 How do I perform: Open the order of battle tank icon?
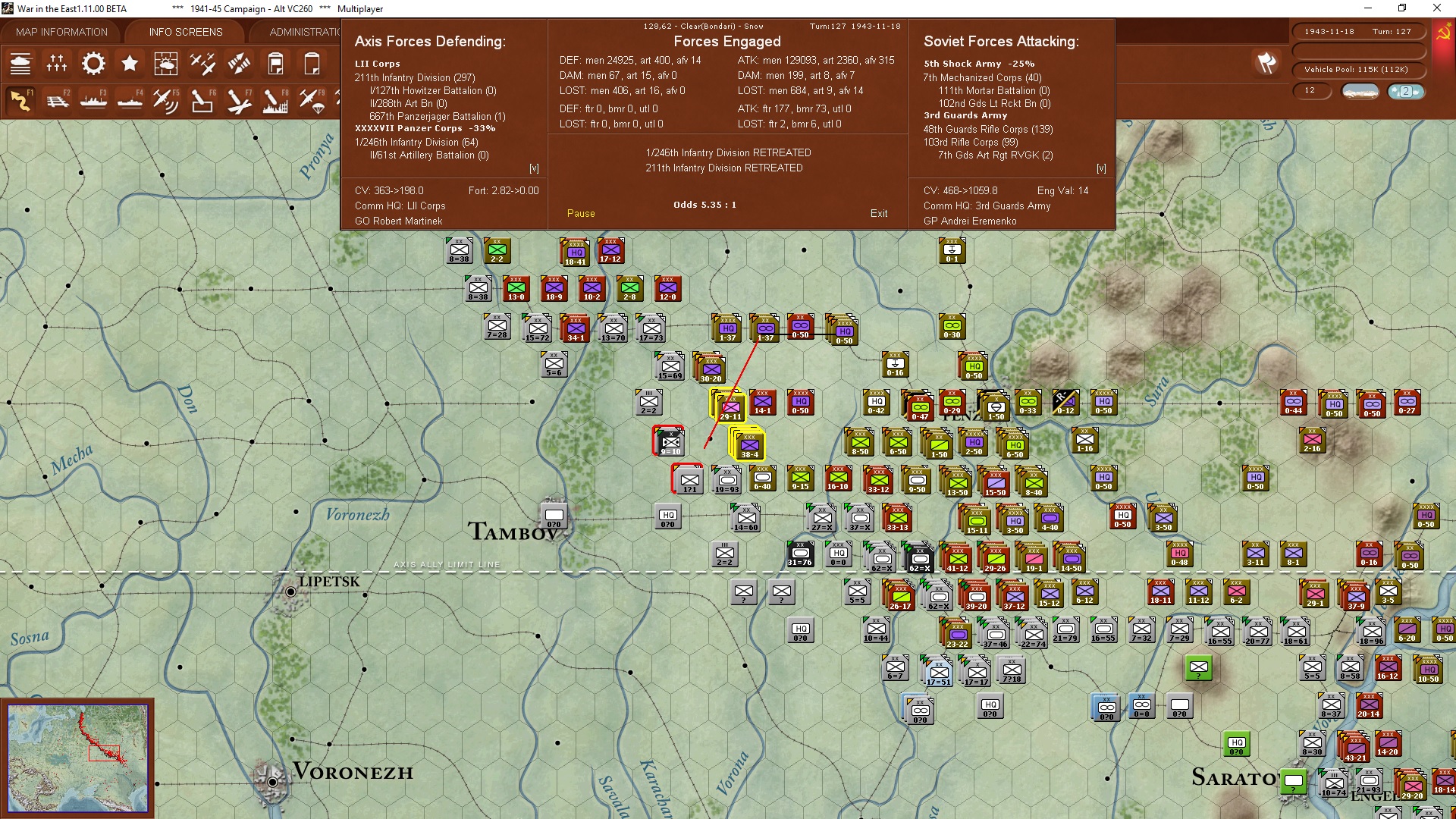[20, 64]
